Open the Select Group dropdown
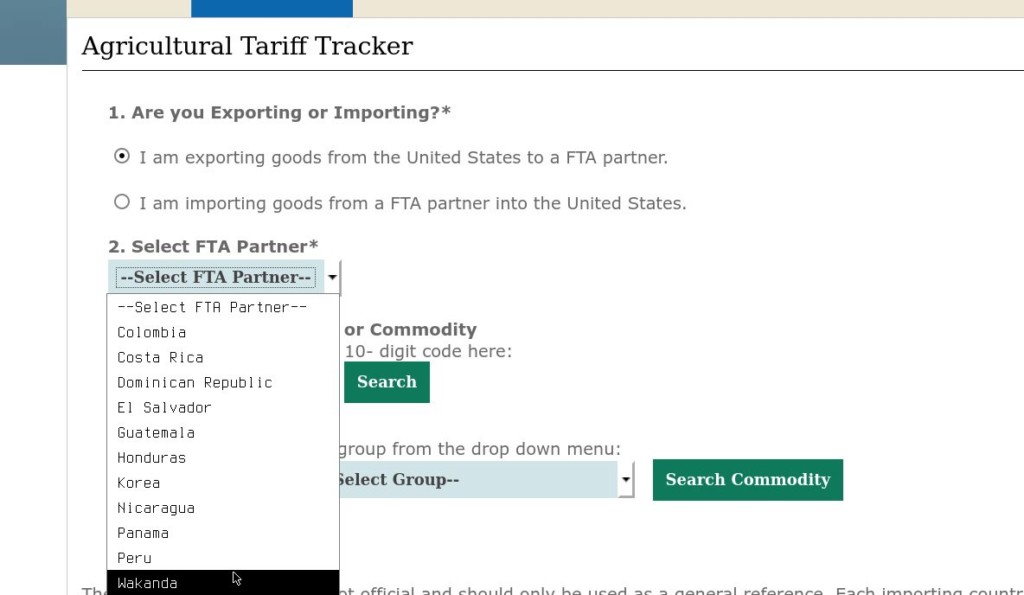 click(626, 480)
